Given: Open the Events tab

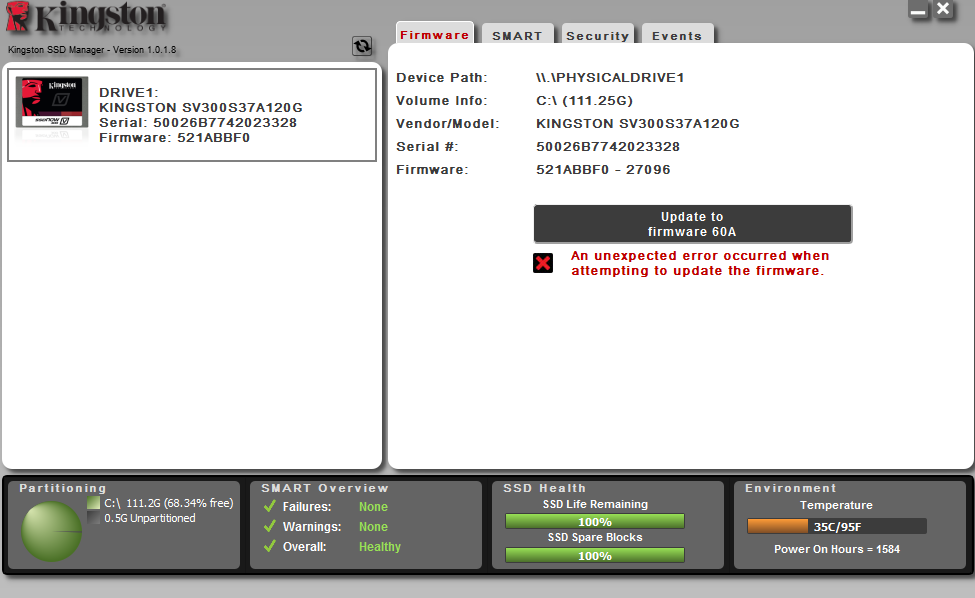Looking at the screenshot, I should 677,35.
